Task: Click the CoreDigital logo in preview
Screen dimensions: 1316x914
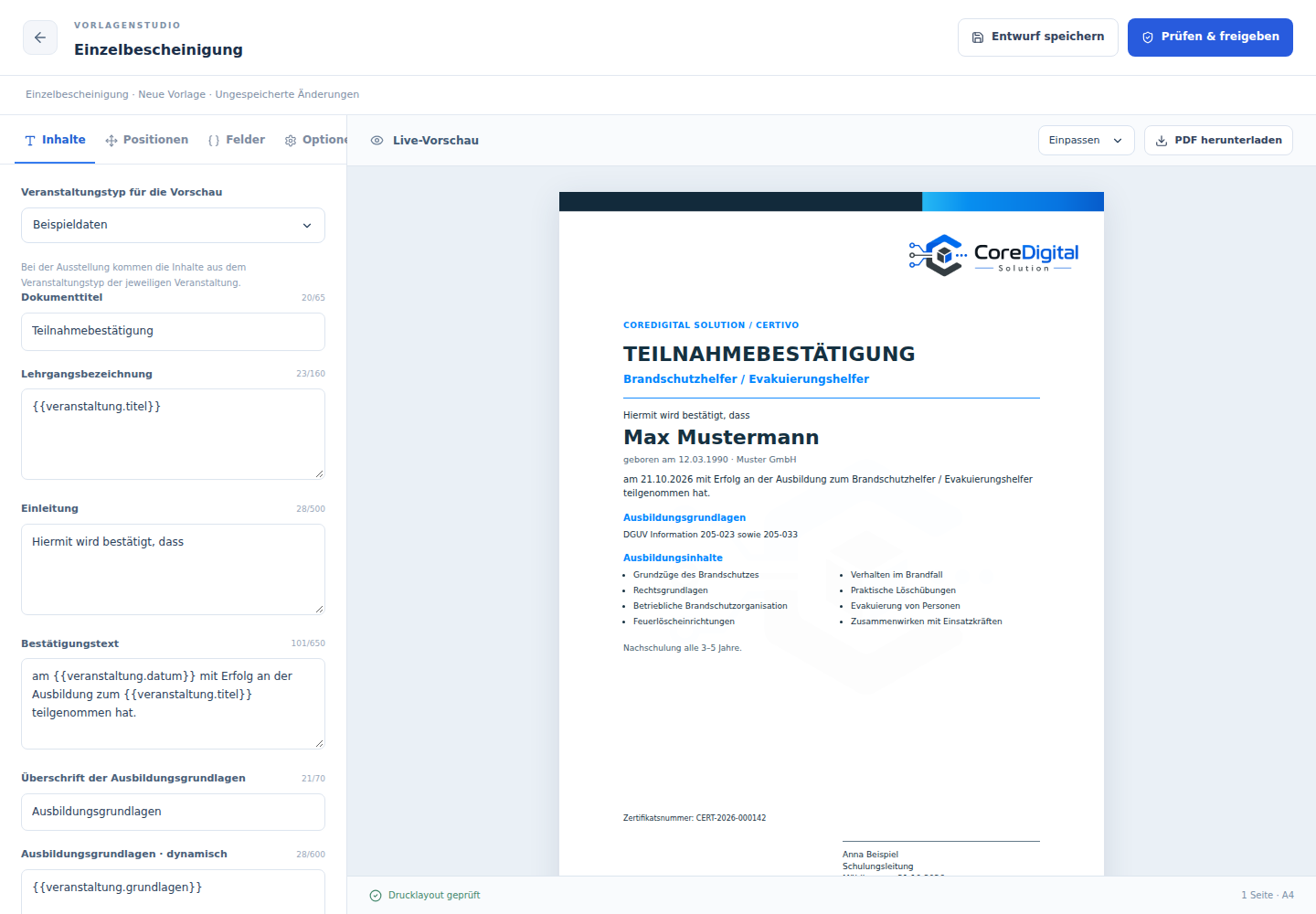Action: tap(993, 255)
